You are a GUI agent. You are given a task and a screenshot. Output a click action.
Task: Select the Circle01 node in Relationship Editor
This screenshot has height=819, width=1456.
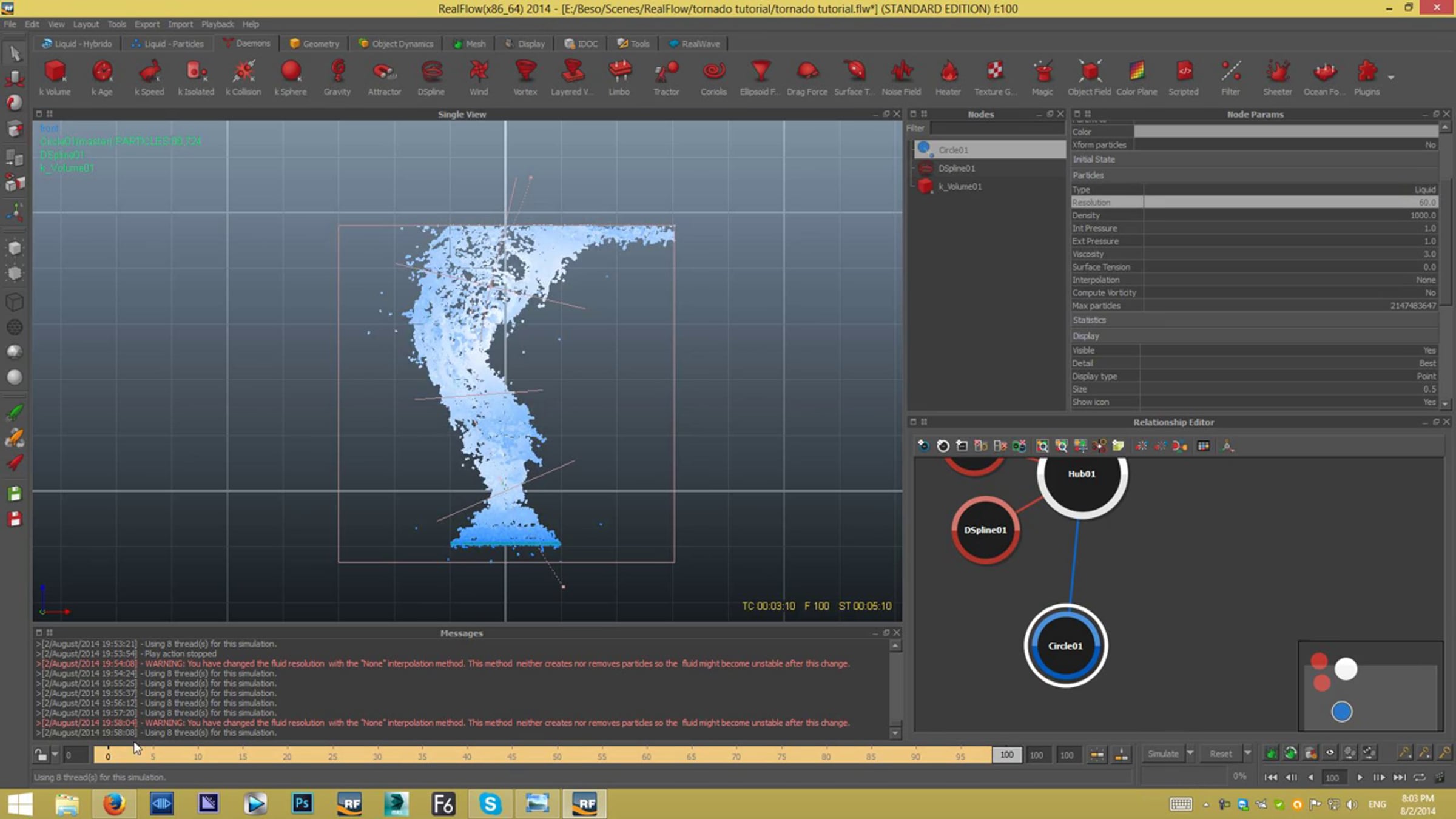pyautogui.click(x=1066, y=645)
